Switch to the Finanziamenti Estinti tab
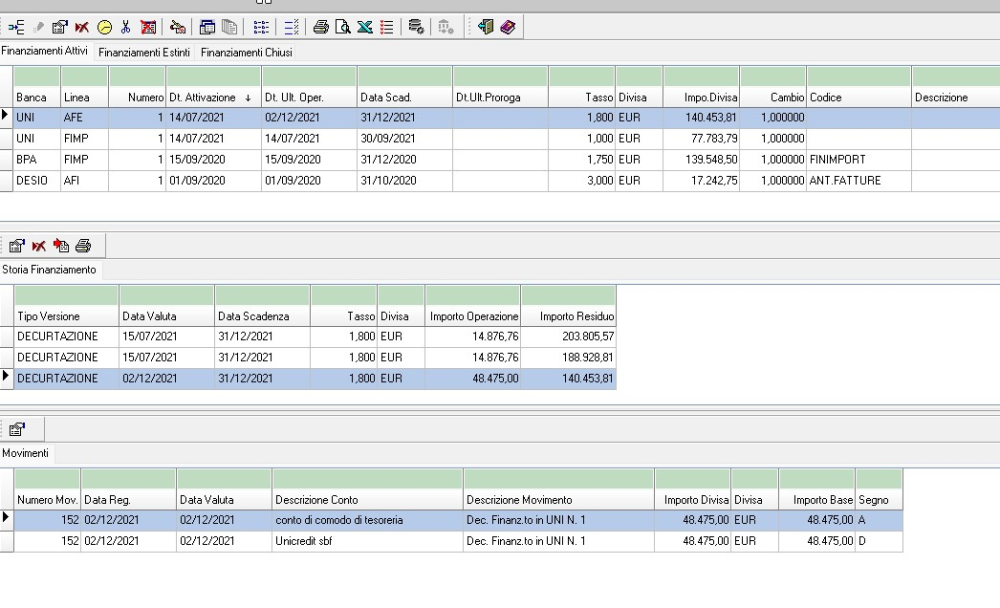 click(146, 52)
